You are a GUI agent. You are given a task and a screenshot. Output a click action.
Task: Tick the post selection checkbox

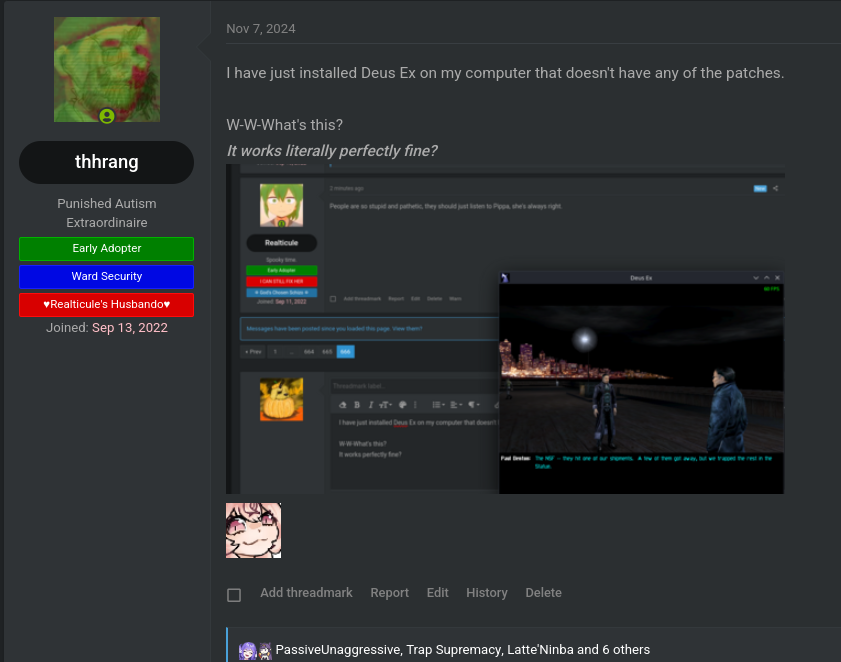(234, 595)
